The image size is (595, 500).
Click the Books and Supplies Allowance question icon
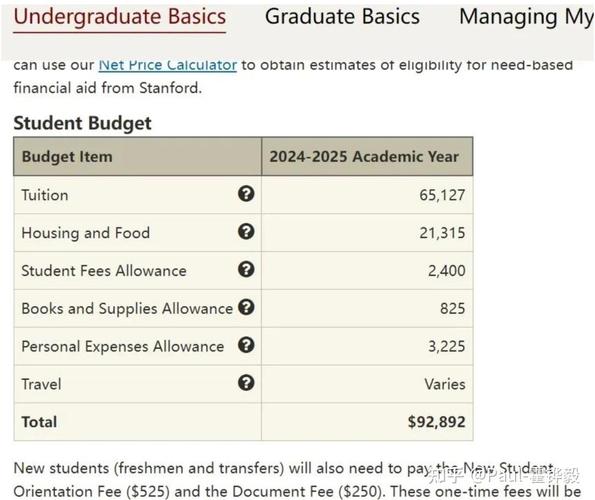246,307
